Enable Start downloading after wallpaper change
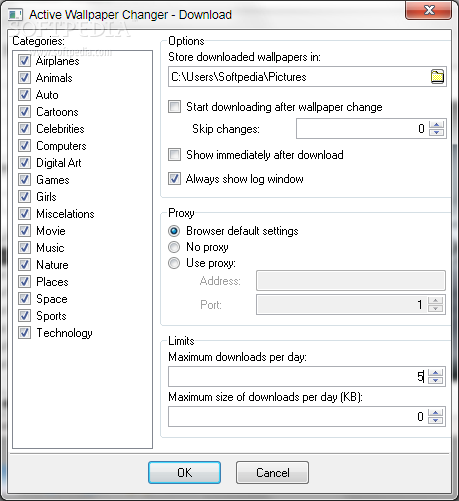 point(174,107)
